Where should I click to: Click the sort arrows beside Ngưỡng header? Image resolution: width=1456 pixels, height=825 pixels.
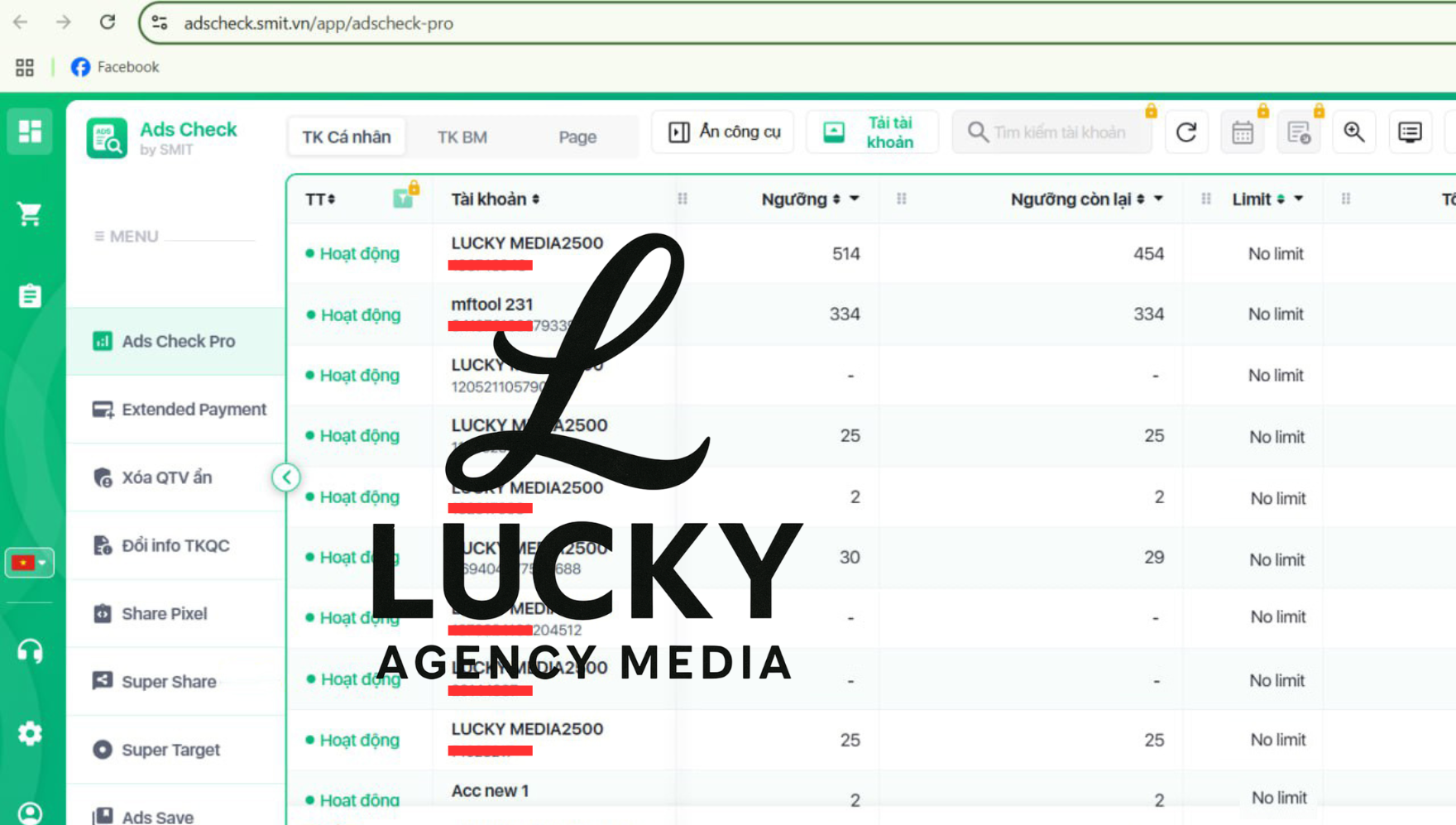pyautogui.click(x=836, y=199)
